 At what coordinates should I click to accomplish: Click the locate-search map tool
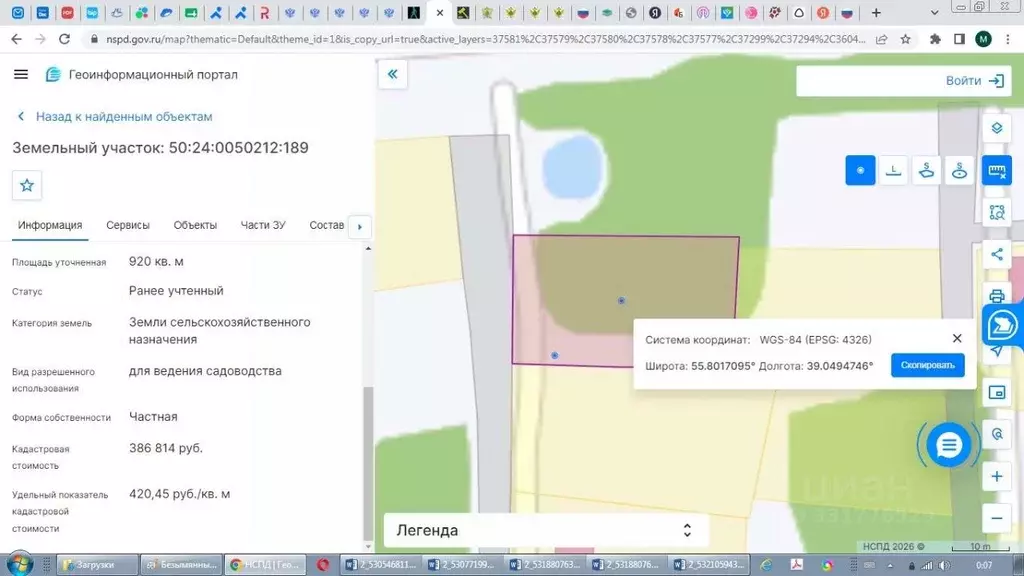point(997,434)
